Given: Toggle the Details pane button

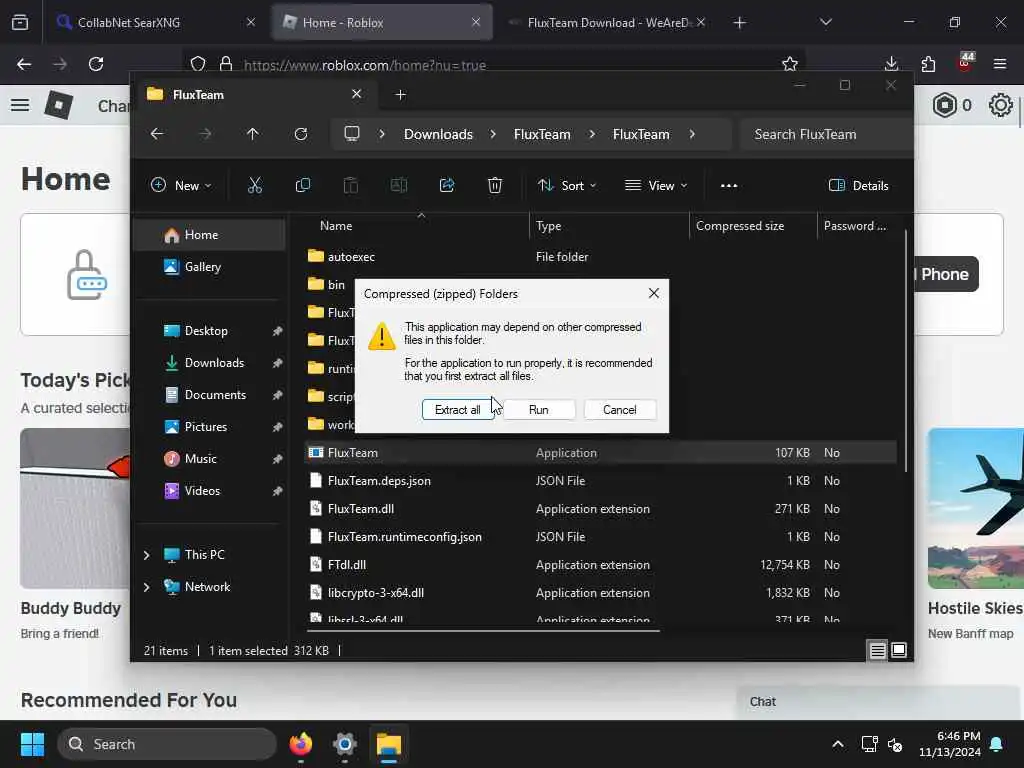Looking at the screenshot, I should pos(859,185).
